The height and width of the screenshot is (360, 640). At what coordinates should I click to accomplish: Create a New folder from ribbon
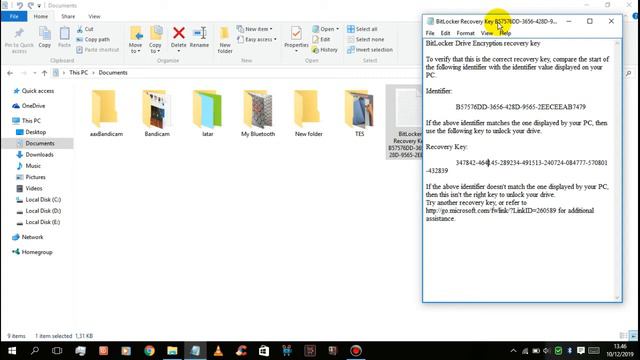click(225, 40)
